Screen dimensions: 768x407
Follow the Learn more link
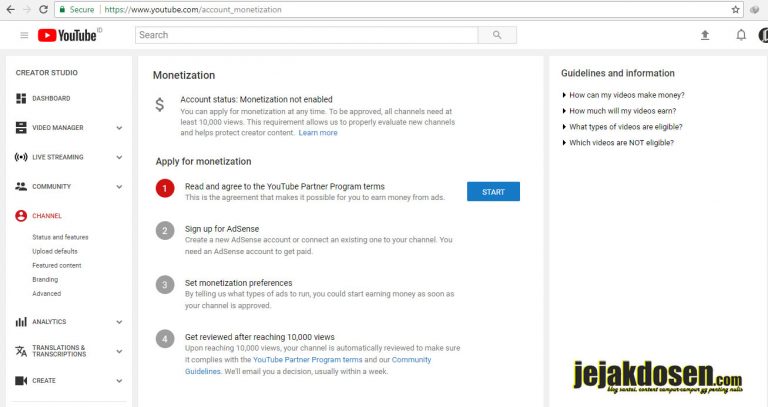tap(318, 133)
